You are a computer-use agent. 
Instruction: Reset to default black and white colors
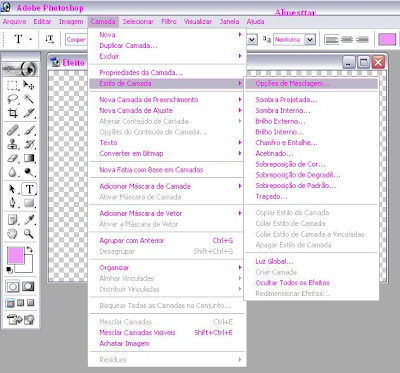tap(9, 270)
